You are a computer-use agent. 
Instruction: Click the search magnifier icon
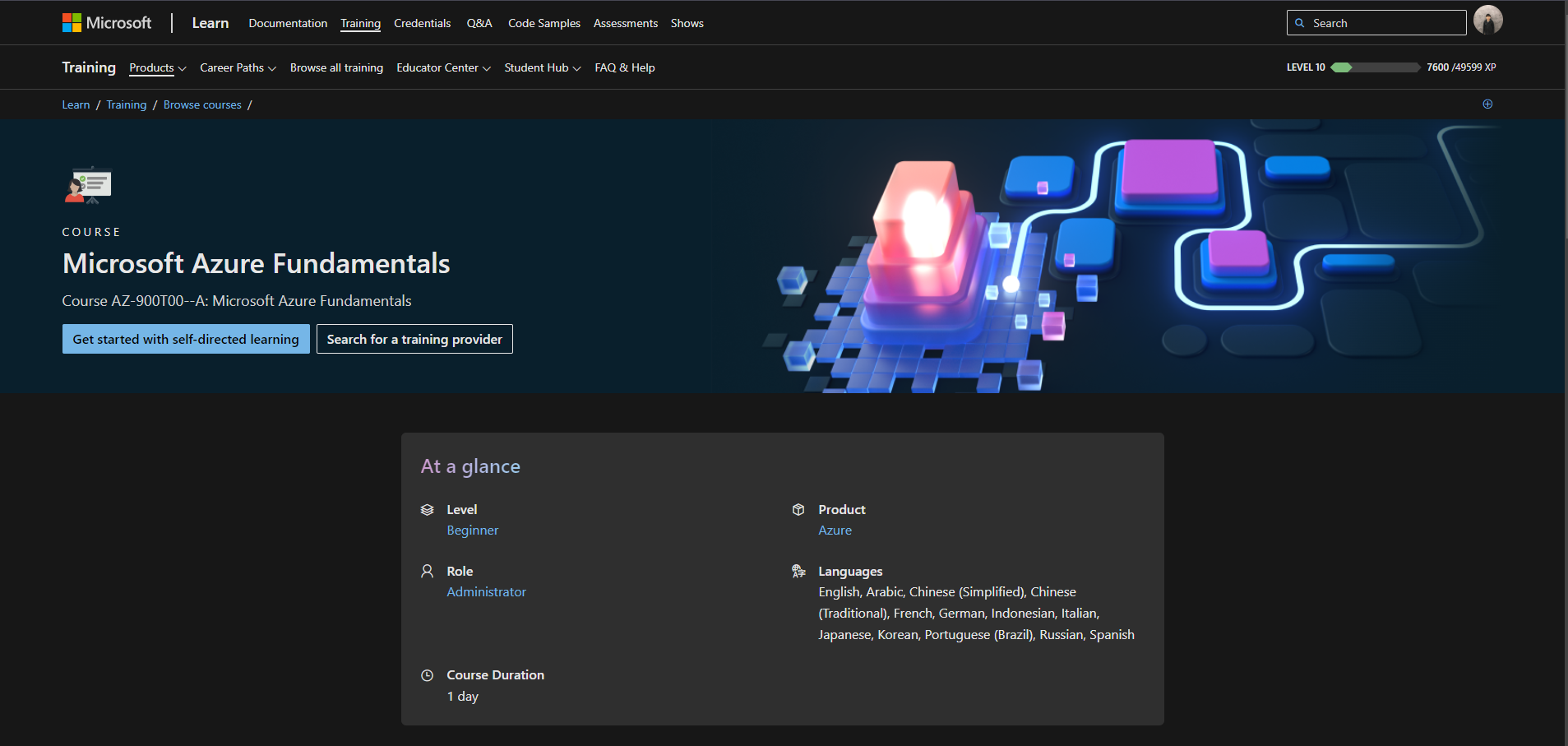[1300, 23]
